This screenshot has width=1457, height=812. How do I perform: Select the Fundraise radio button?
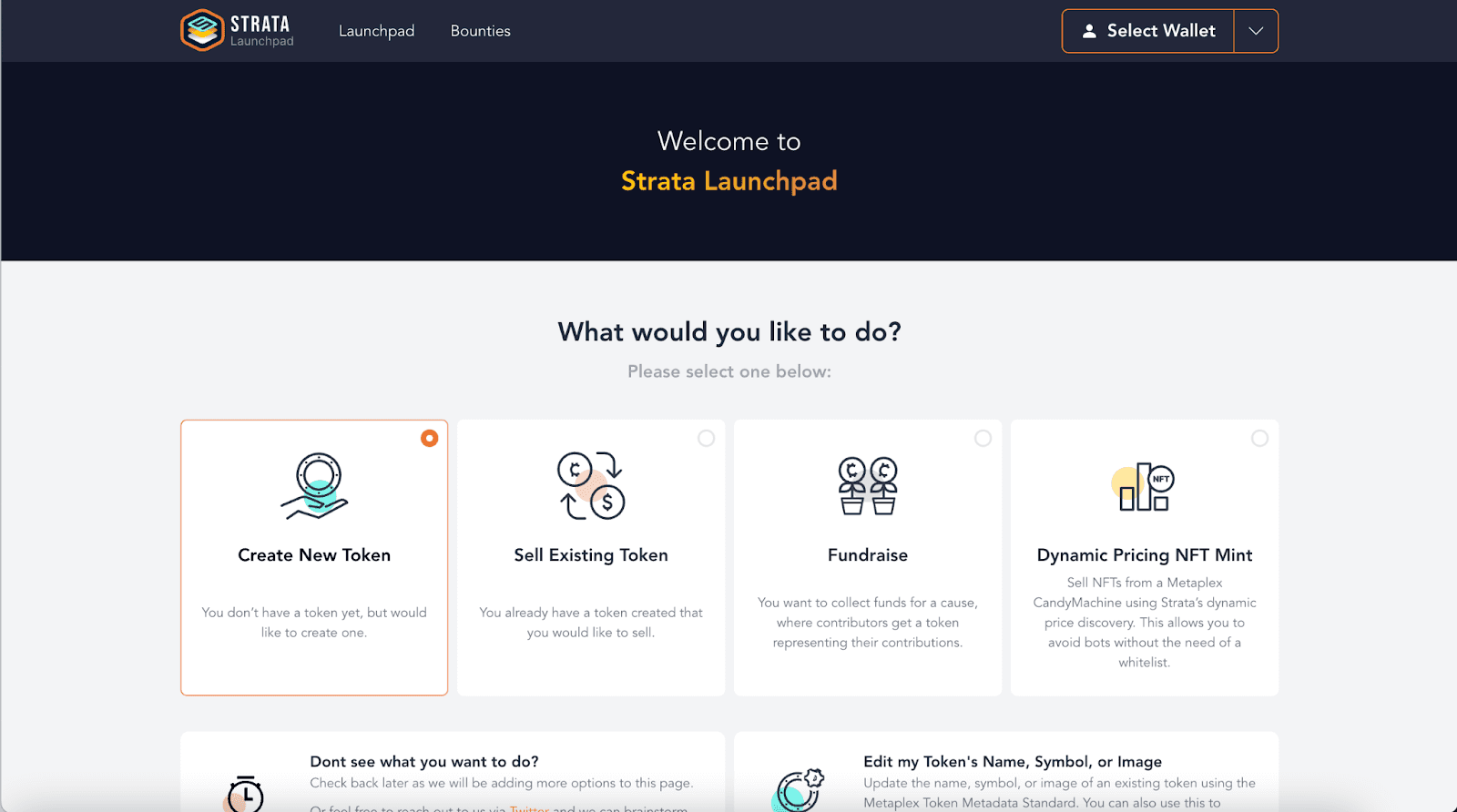coord(983,438)
